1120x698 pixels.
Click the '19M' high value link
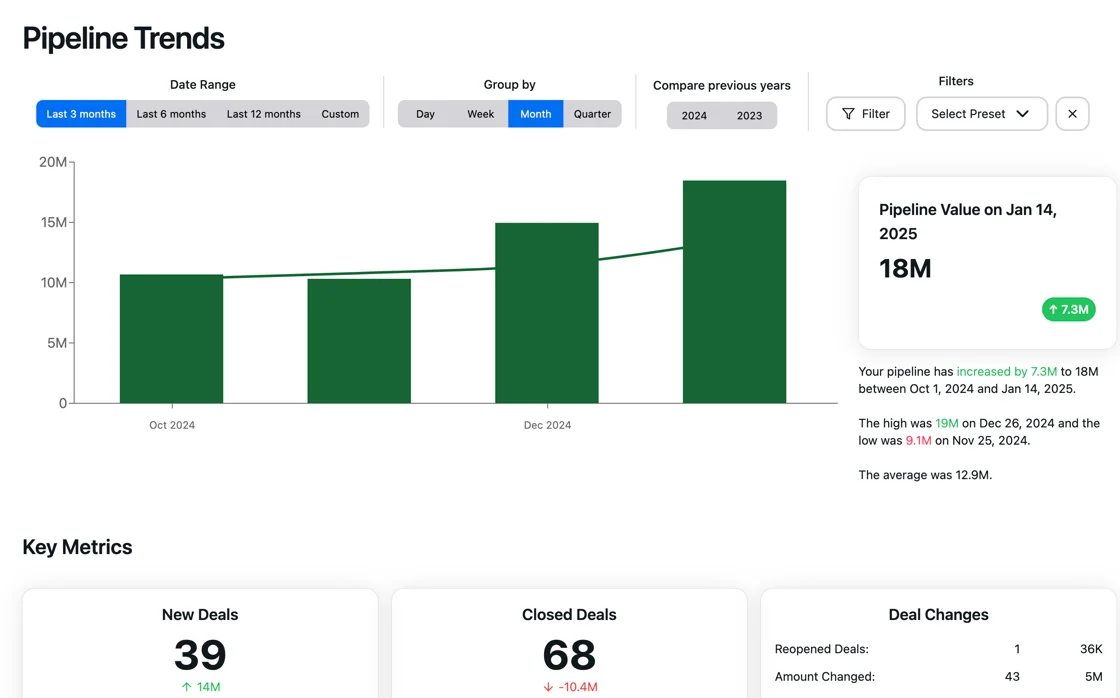(x=946, y=423)
